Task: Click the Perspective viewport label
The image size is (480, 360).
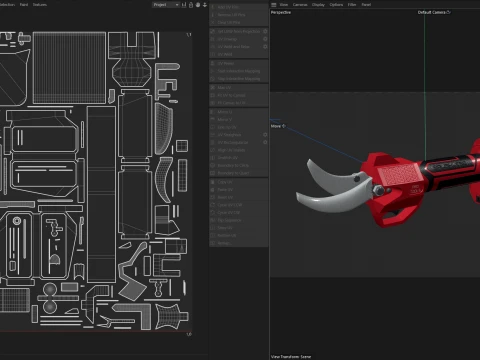Action: 281,12
